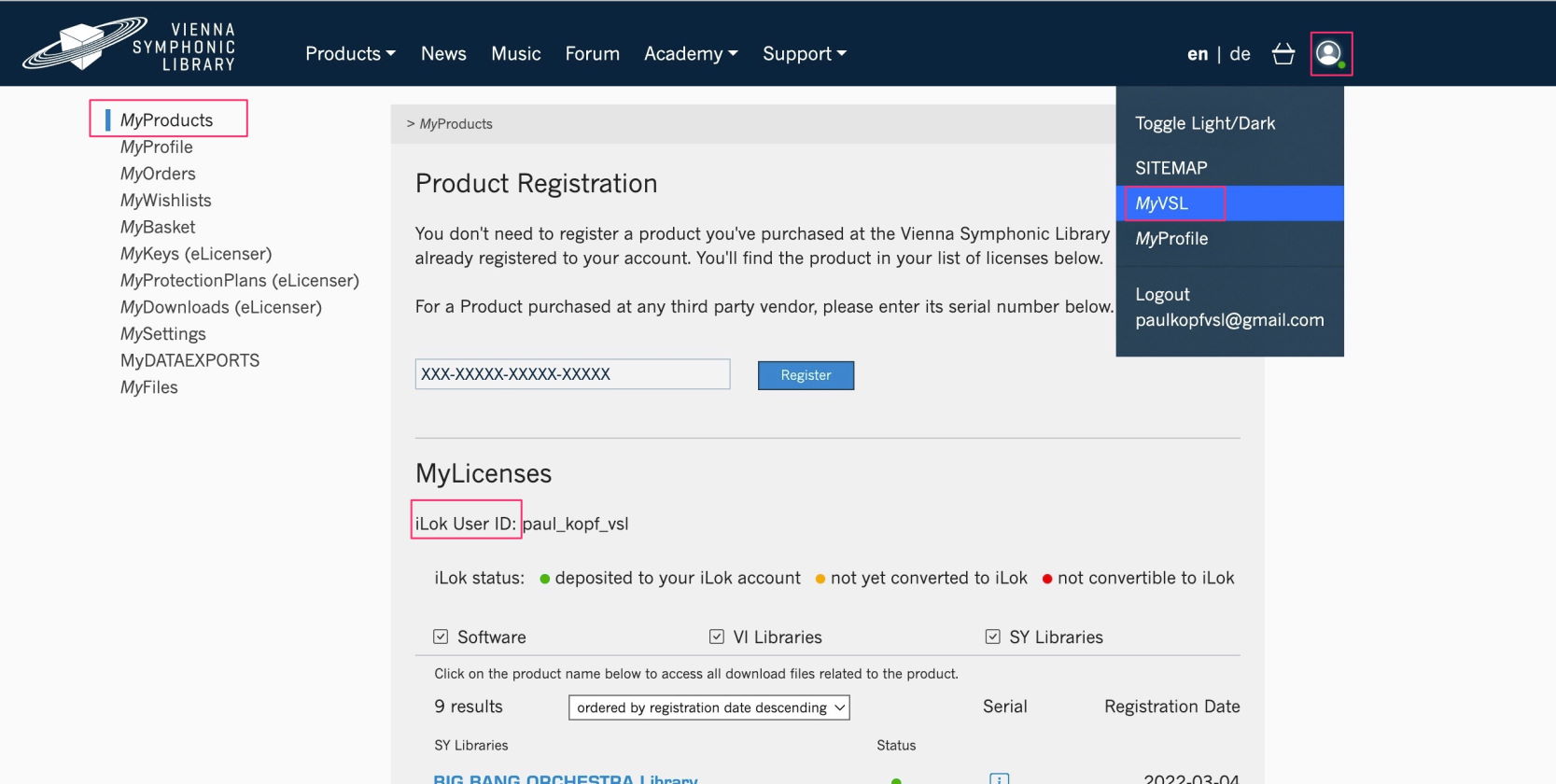
Task: Click the Register button
Action: click(806, 375)
